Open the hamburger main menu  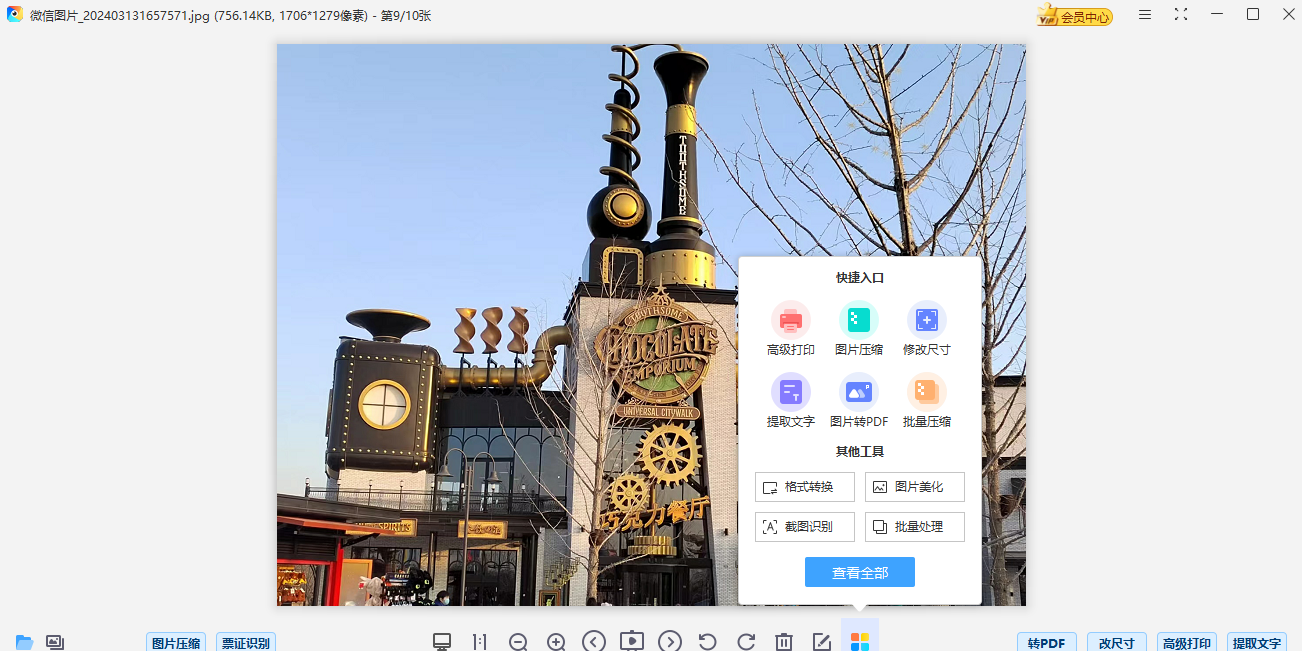pos(1145,15)
